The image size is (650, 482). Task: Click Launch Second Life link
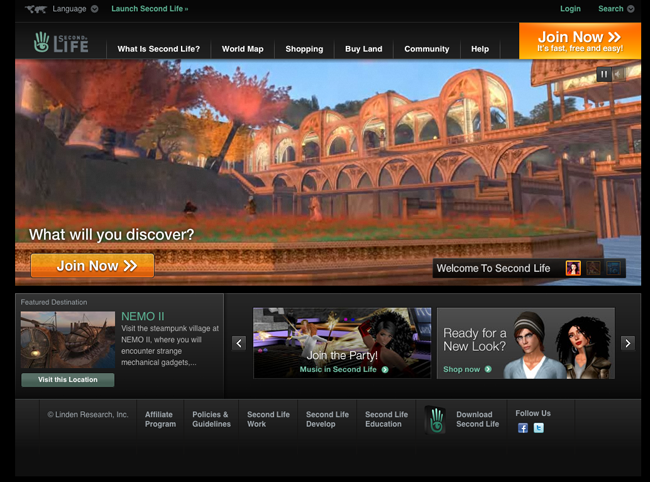pyautogui.click(x=150, y=9)
